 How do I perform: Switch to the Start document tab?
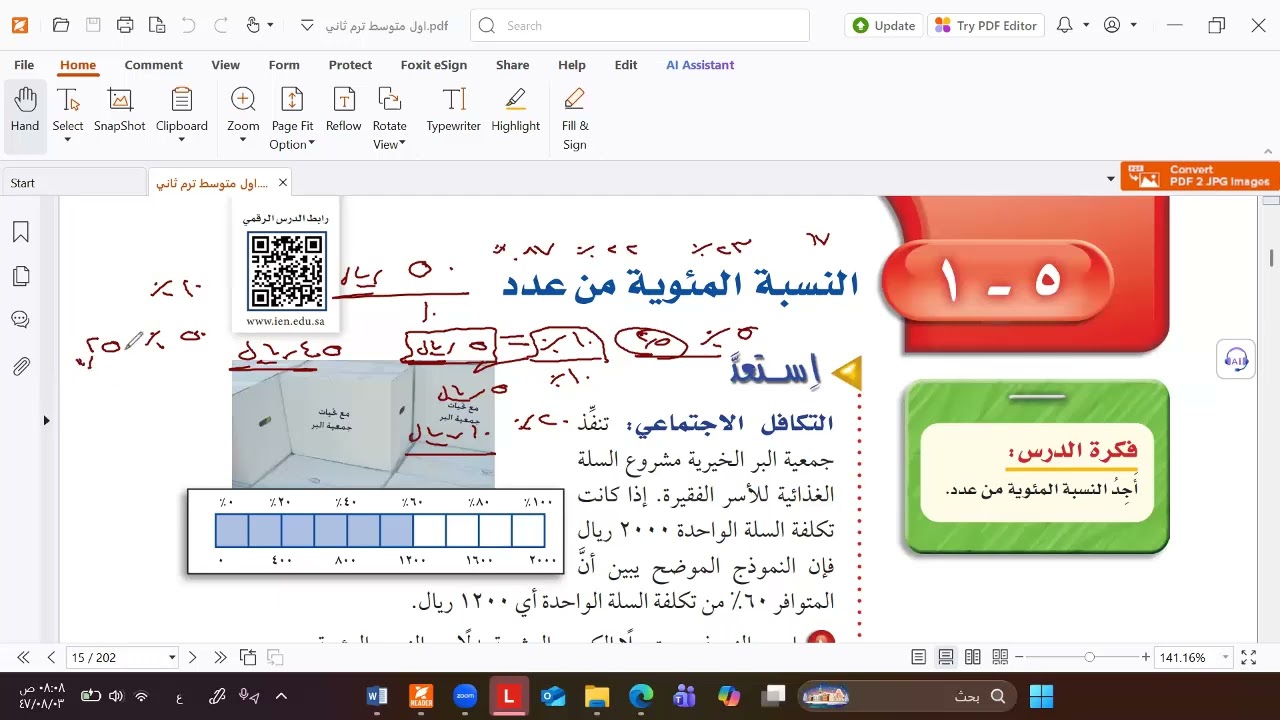click(x=73, y=183)
